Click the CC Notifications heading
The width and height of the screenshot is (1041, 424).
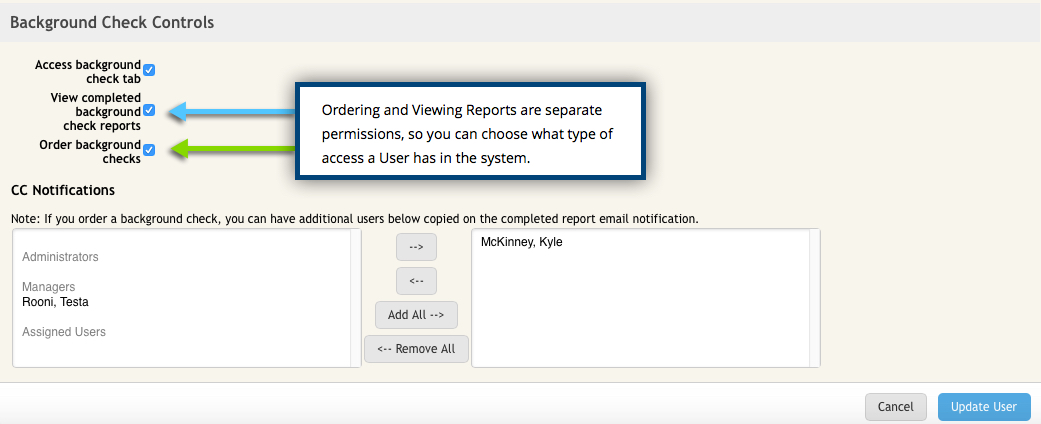(x=62, y=190)
